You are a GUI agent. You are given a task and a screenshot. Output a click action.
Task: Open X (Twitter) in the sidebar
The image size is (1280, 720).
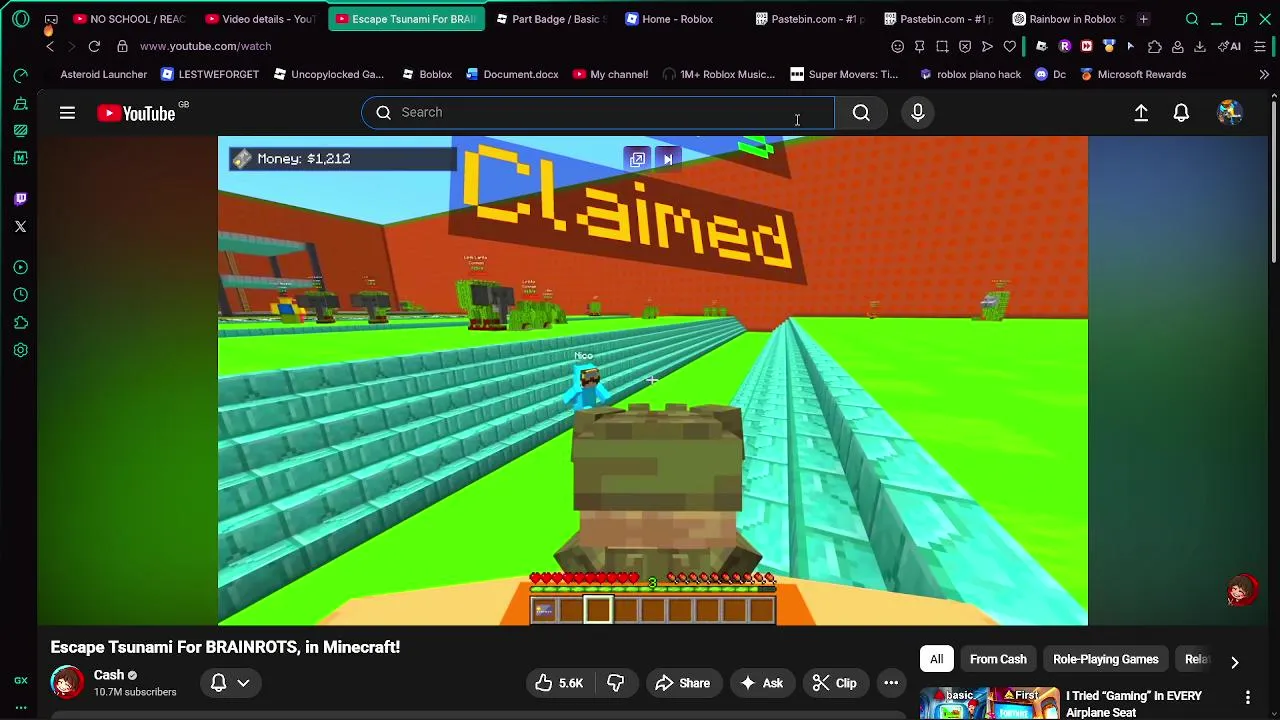point(20,227)
